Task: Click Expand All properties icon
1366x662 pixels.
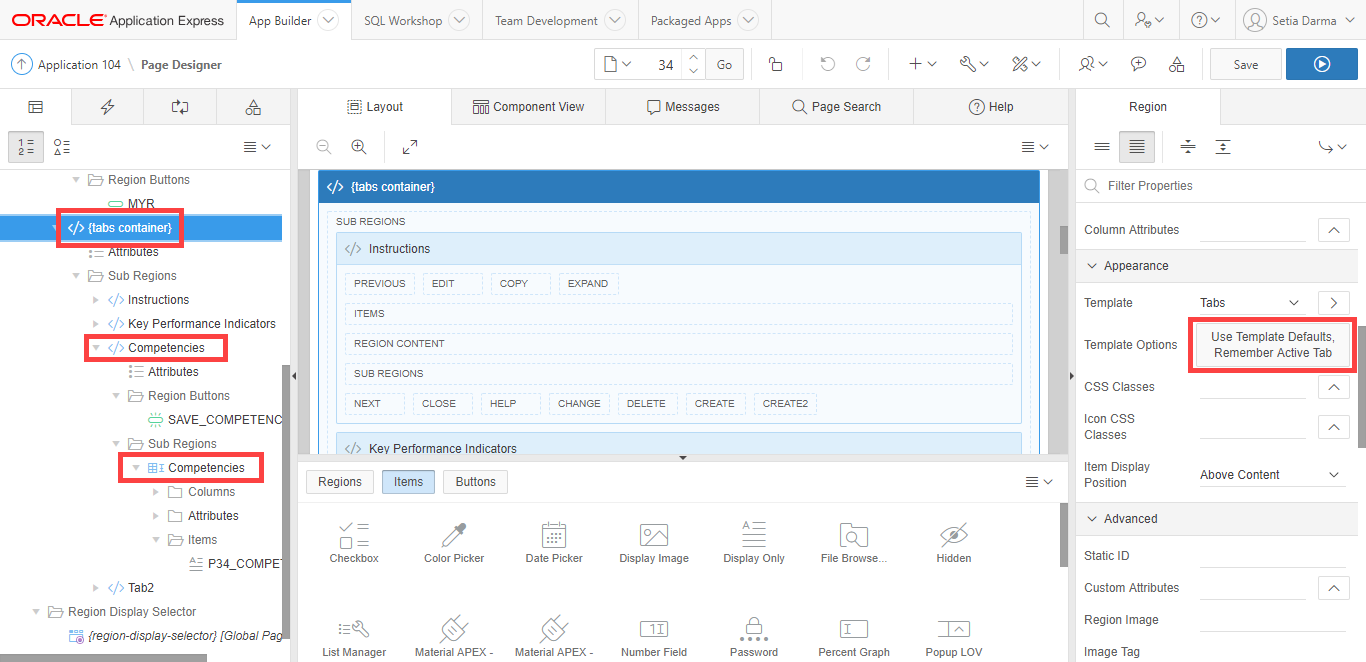Action: click(1223, 147)
